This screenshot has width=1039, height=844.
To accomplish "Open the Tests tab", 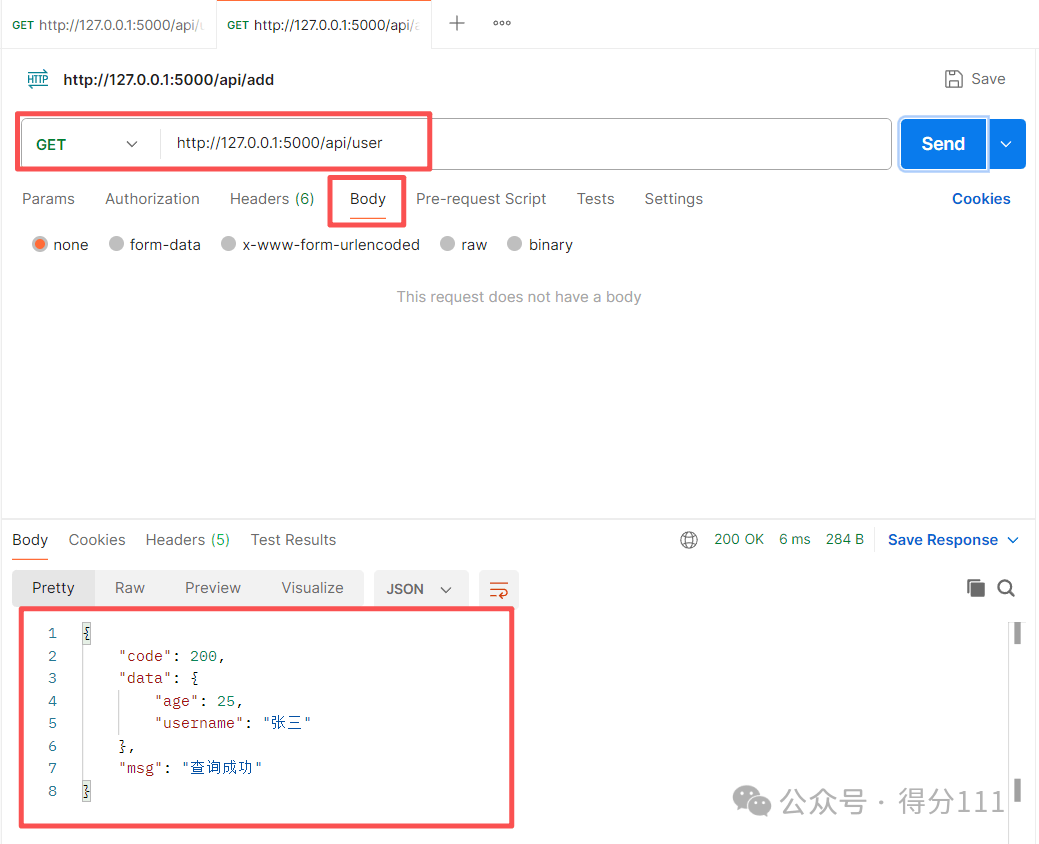I will [x=596, y=199].
